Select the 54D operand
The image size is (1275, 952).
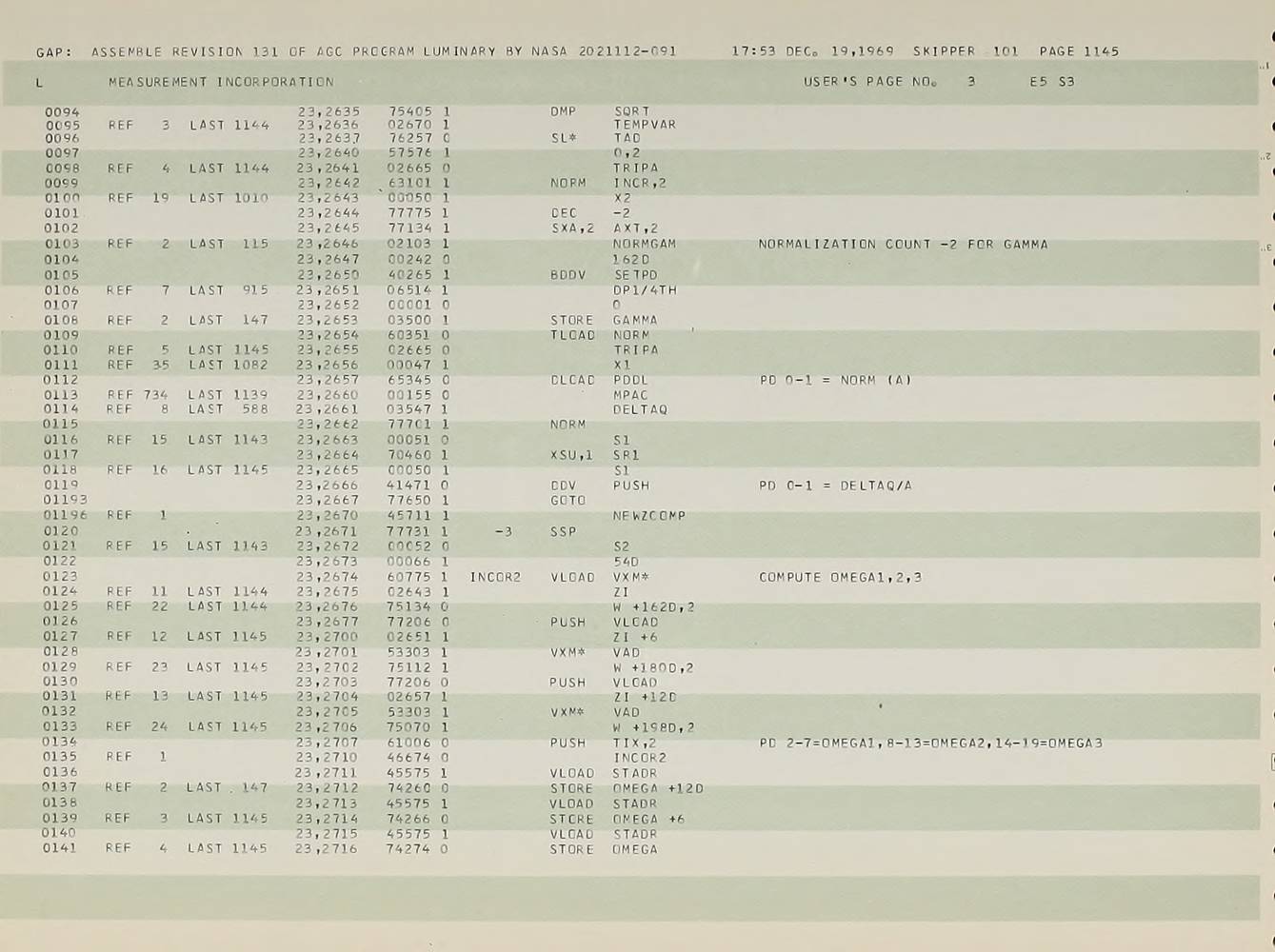tap(627, 562)
